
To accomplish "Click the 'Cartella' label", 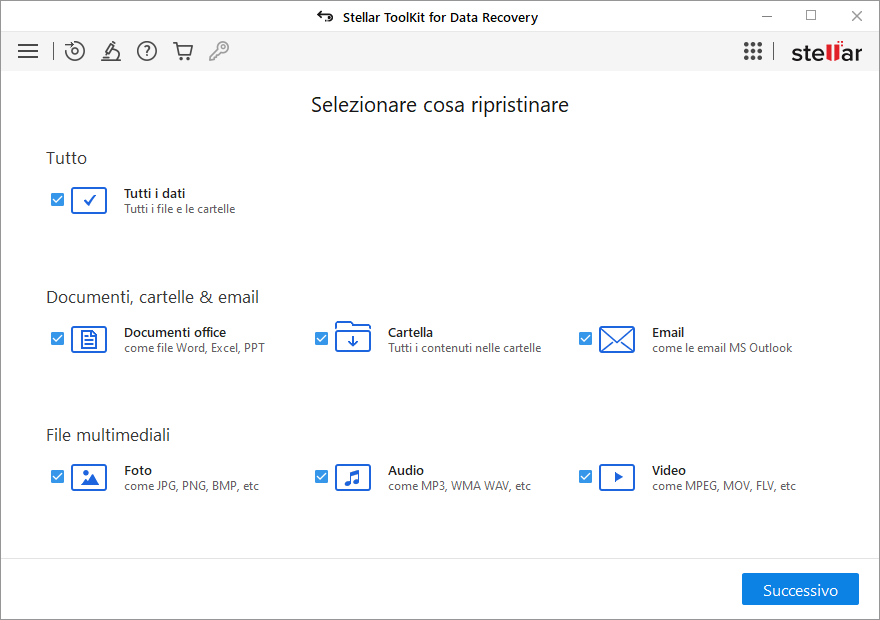I will point(410,333).
